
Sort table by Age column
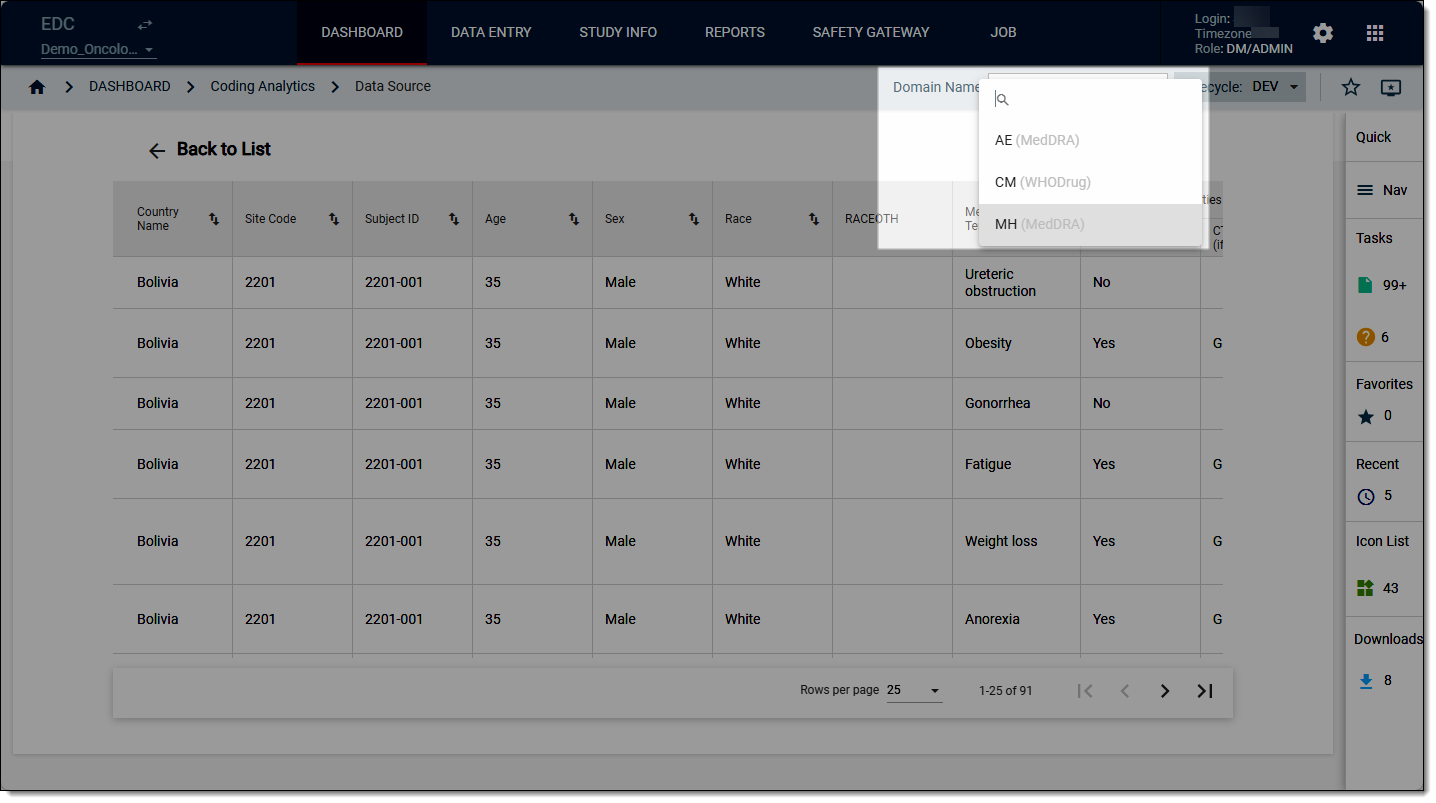(x=574, y=219)
